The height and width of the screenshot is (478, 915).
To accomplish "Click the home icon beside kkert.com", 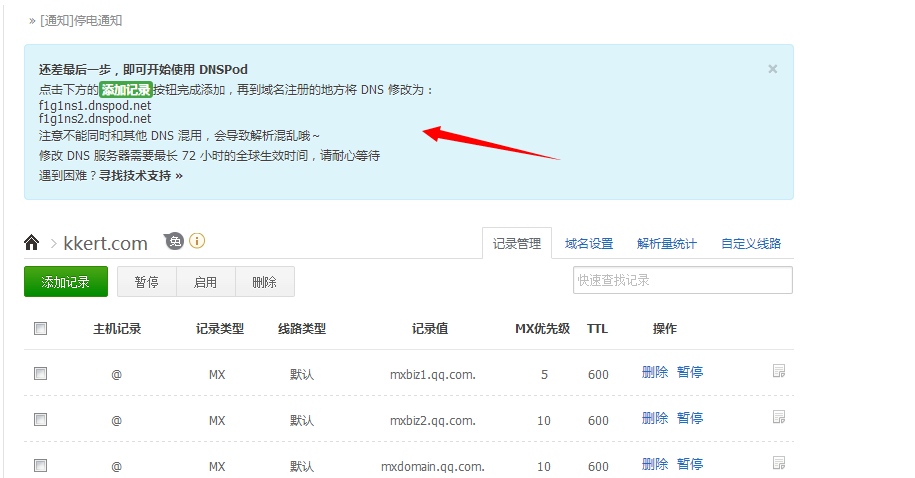I will [32, 242].
